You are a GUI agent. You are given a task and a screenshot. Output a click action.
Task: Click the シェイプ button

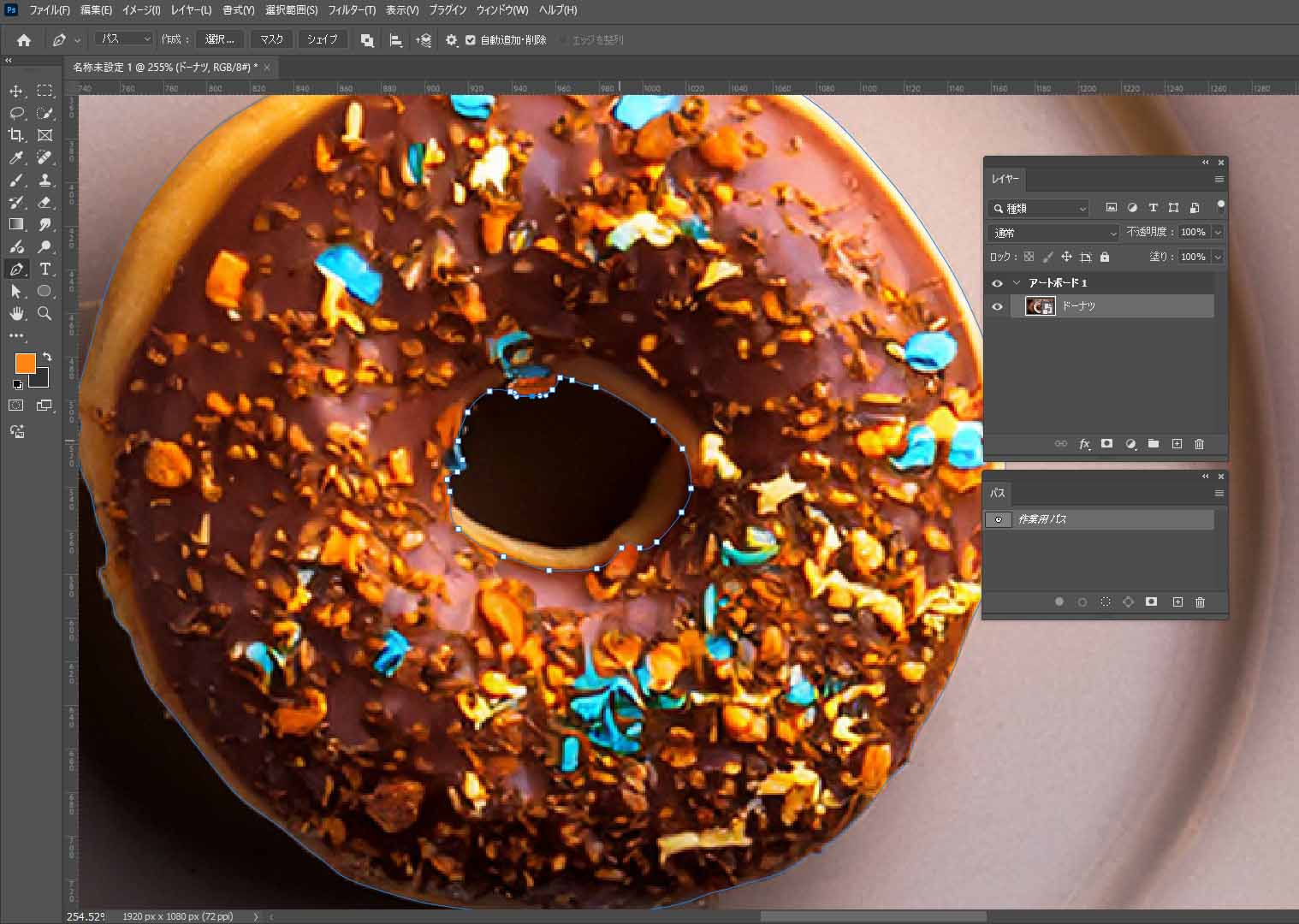[323, 39]
